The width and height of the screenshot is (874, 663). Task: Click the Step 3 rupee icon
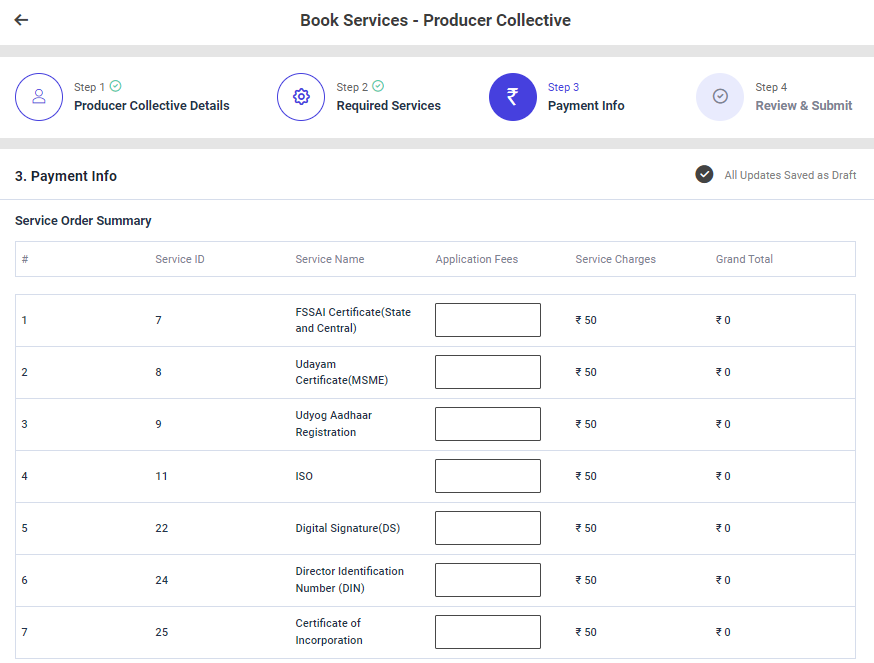click(513, 97)
